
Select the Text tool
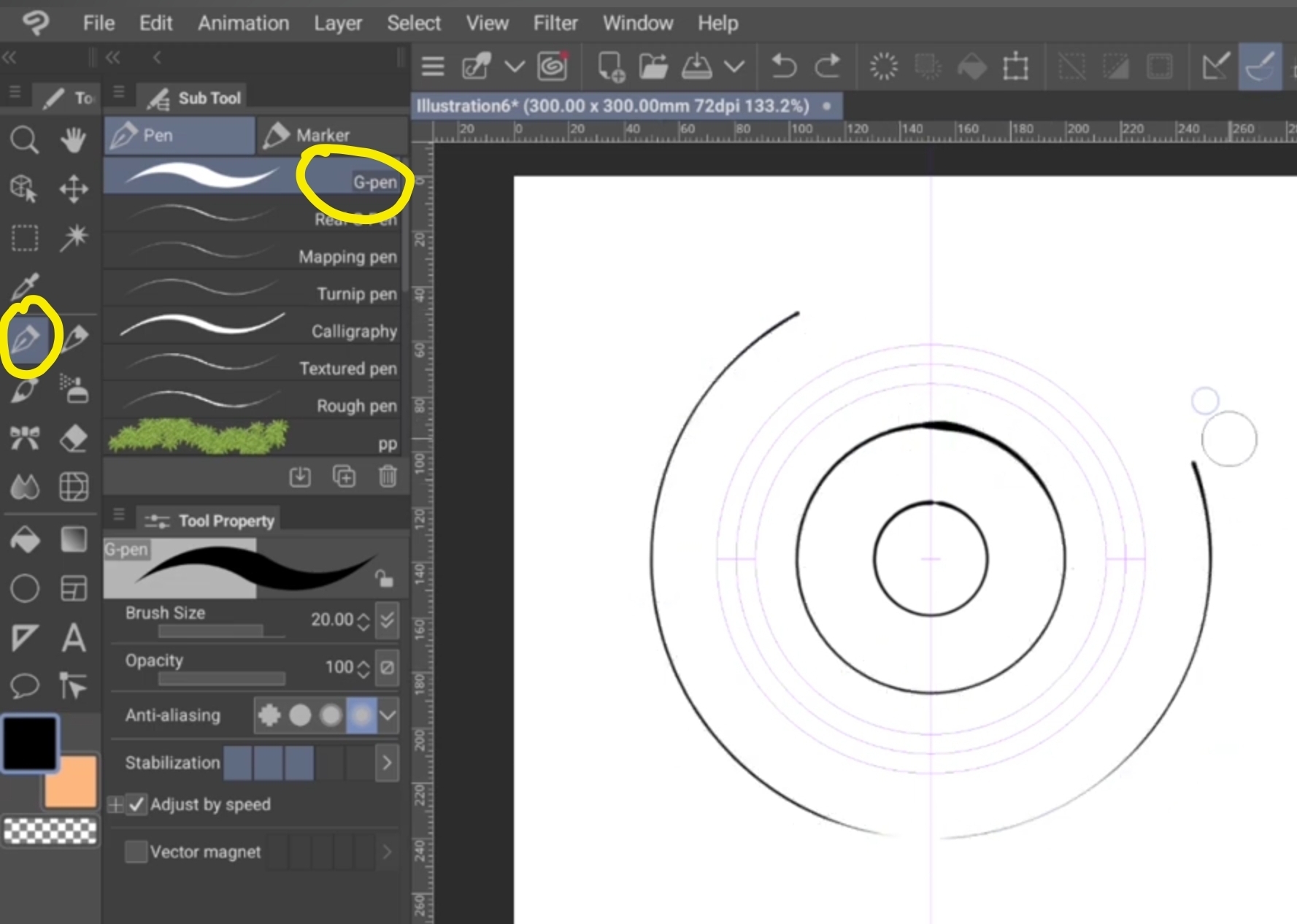[x=73, y=638]
